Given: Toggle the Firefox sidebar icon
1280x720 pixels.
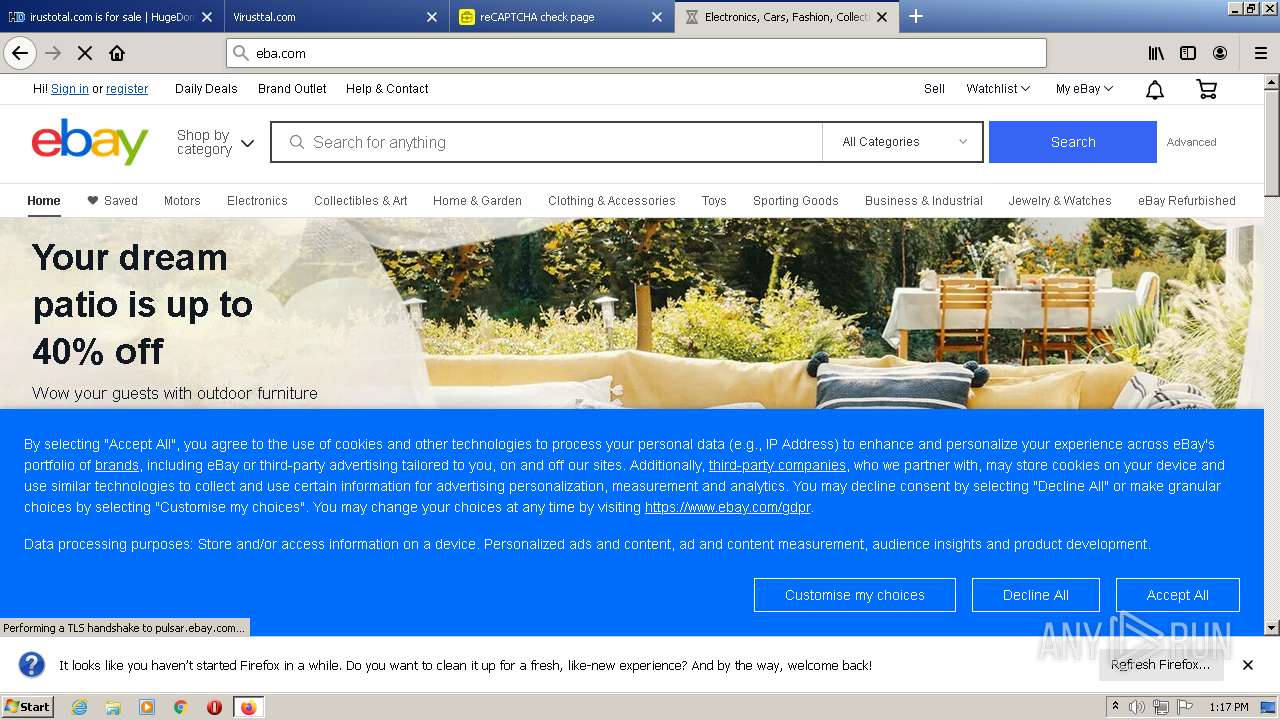Looking at the screenshot, I should [1188, 53].
